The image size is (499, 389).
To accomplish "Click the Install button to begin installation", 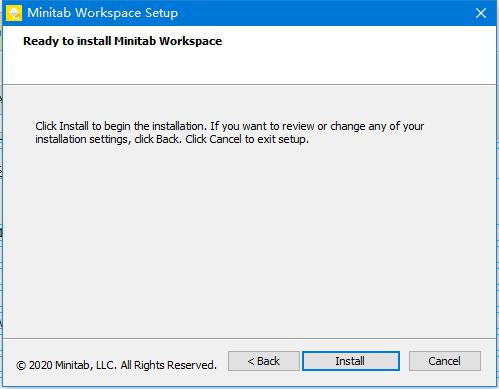I will coord(351,361).
